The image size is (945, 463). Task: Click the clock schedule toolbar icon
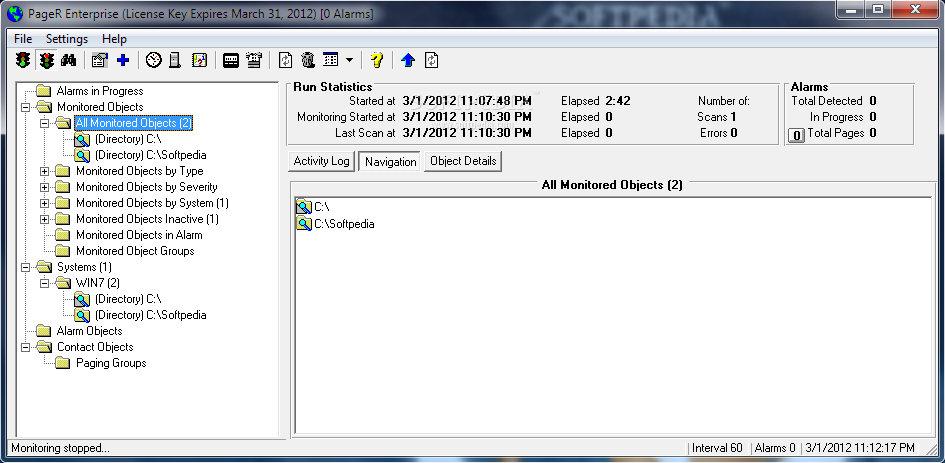[154, 60]
